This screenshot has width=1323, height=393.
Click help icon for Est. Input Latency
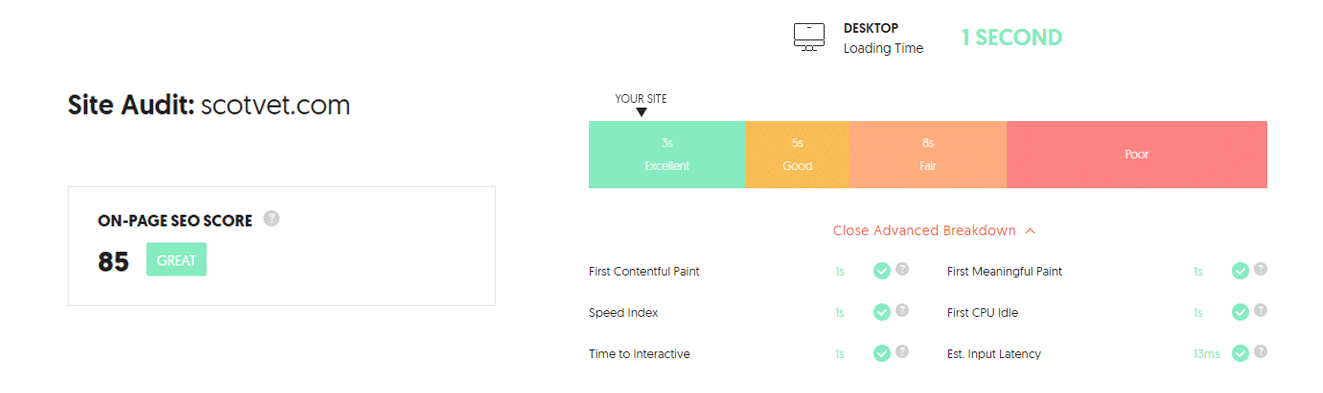click(x=1260, y=351)
